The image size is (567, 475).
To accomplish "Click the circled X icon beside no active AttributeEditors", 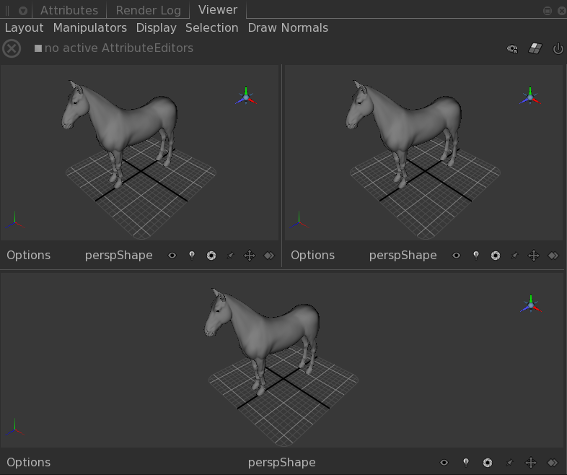I will coord(12,48).
